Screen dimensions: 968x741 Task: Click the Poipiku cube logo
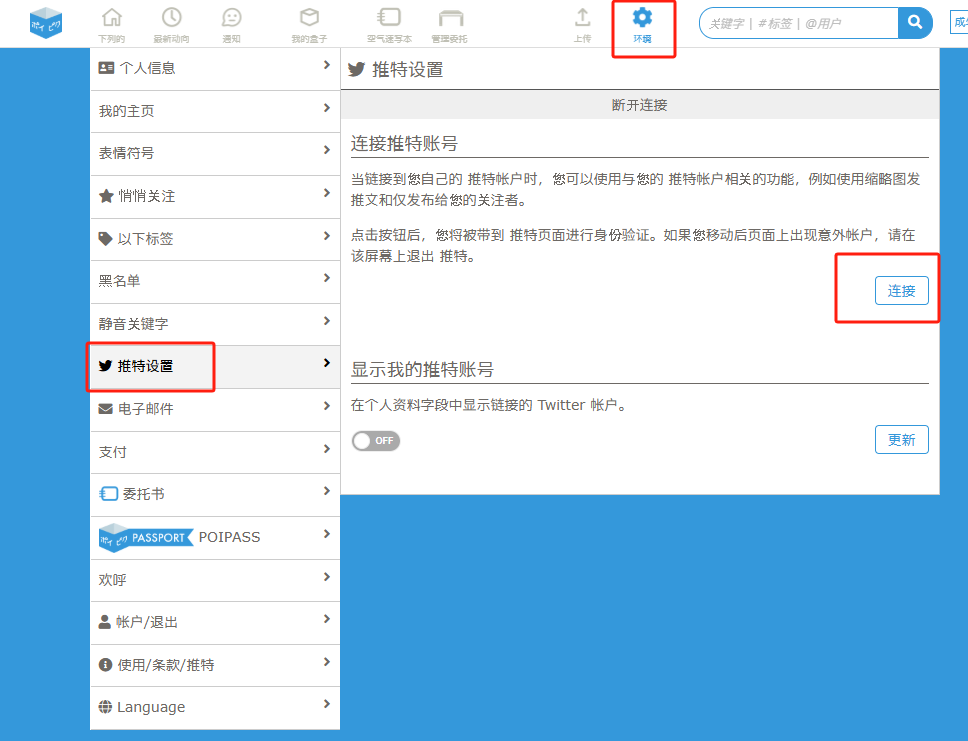pos(46,23)
